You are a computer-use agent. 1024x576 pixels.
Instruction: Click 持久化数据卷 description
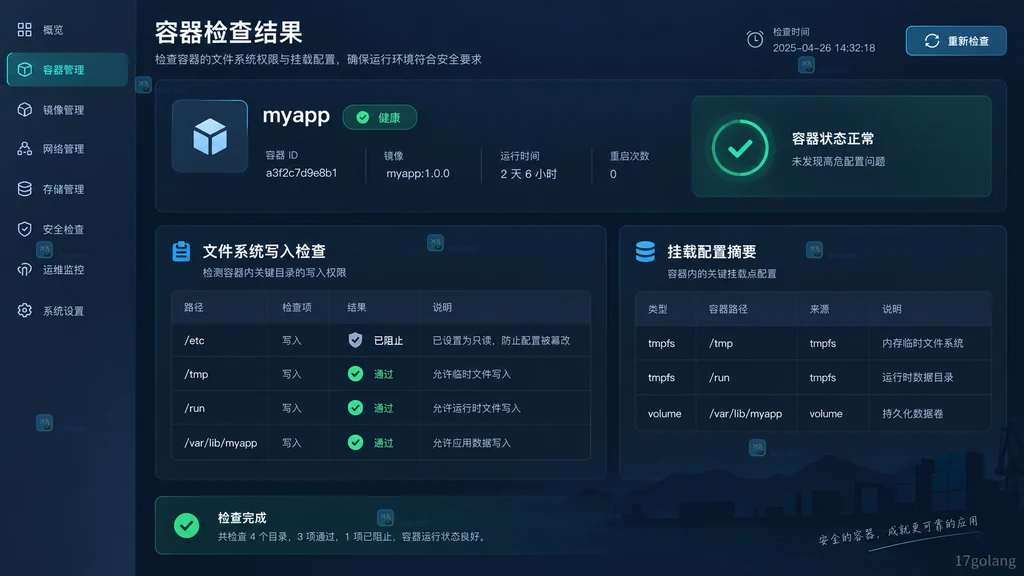912,413
